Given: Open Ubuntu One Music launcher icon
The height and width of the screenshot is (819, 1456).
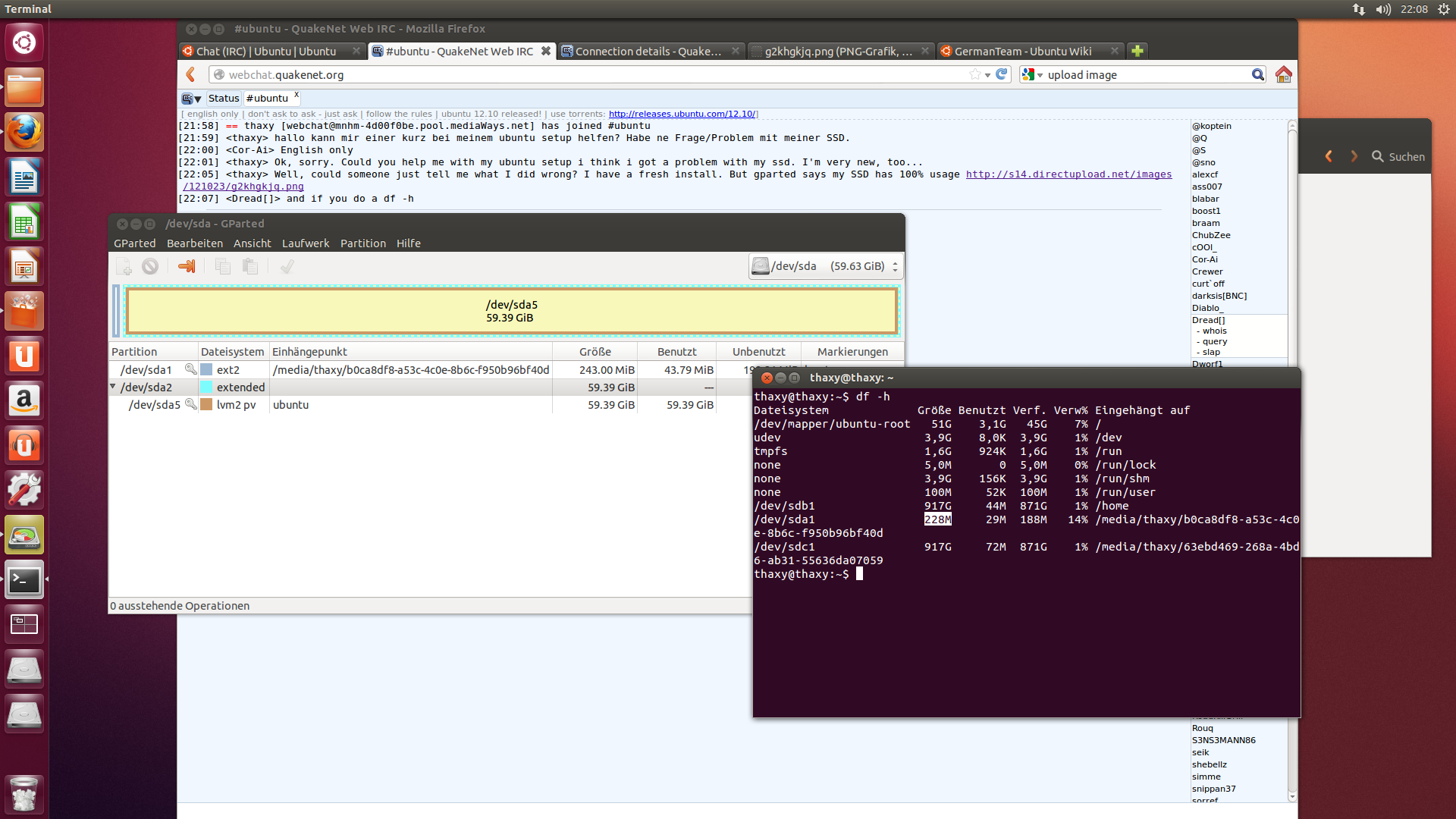Looking at the screenshot, I should pyautogui.click(x=24, y=445).
